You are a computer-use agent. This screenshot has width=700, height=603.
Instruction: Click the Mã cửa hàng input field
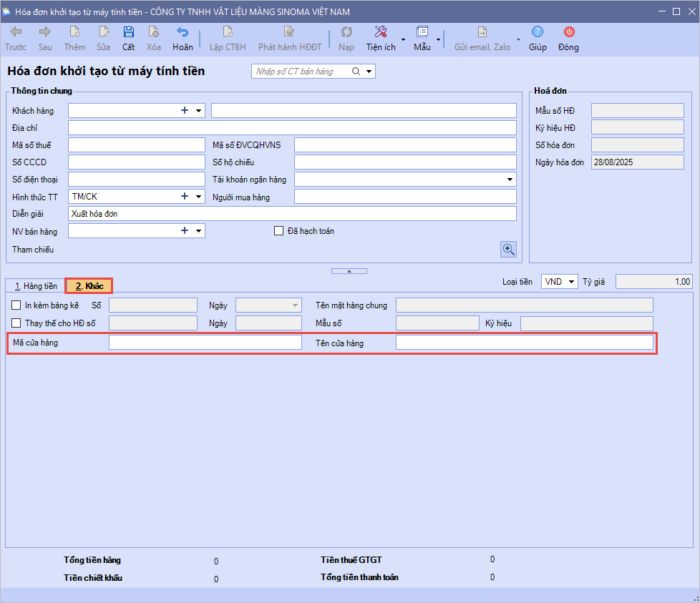click(204, 343)
